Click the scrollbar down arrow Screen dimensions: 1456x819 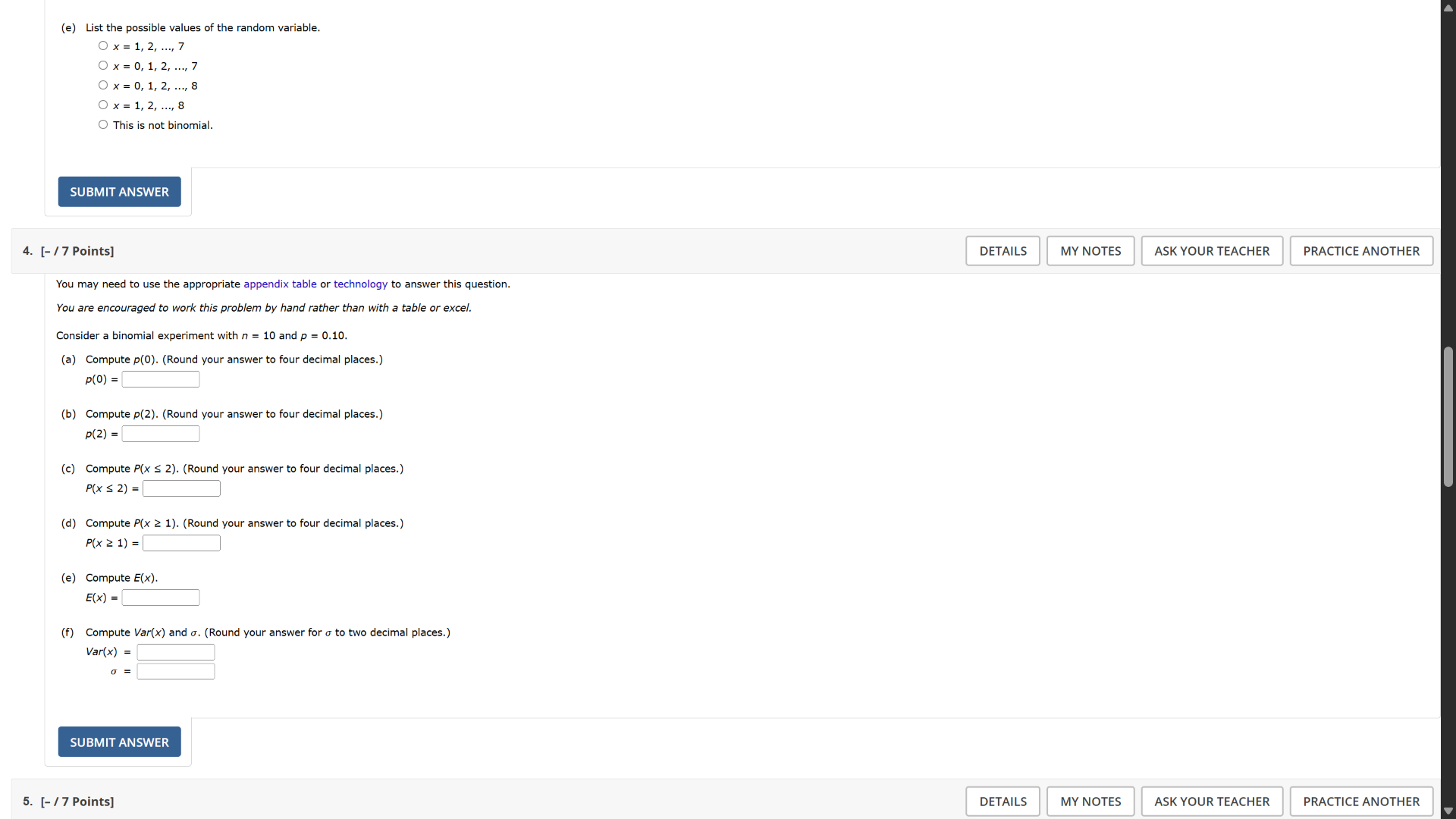pos(1448,811)
